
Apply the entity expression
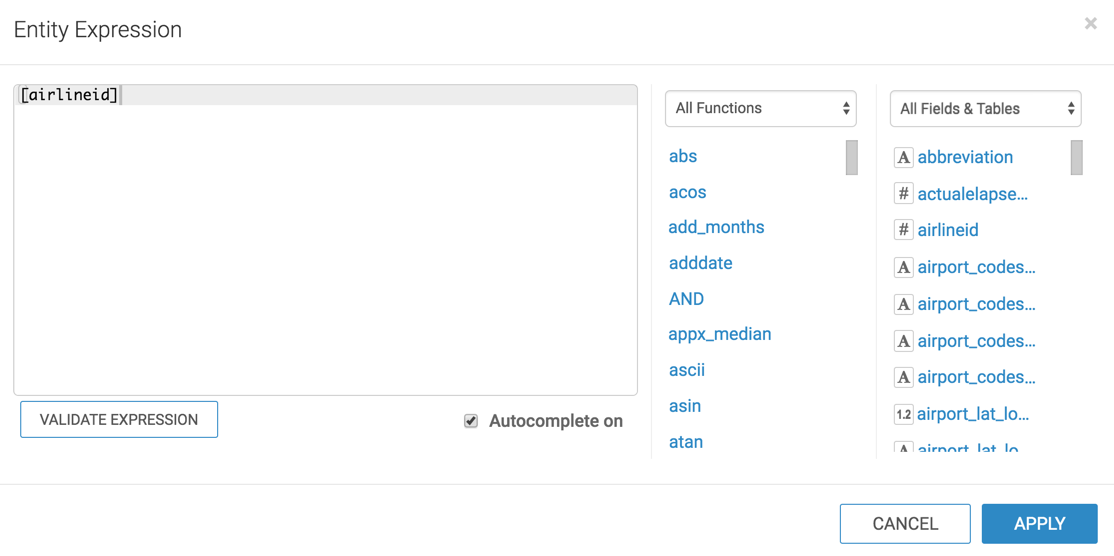coord(1039,523)
